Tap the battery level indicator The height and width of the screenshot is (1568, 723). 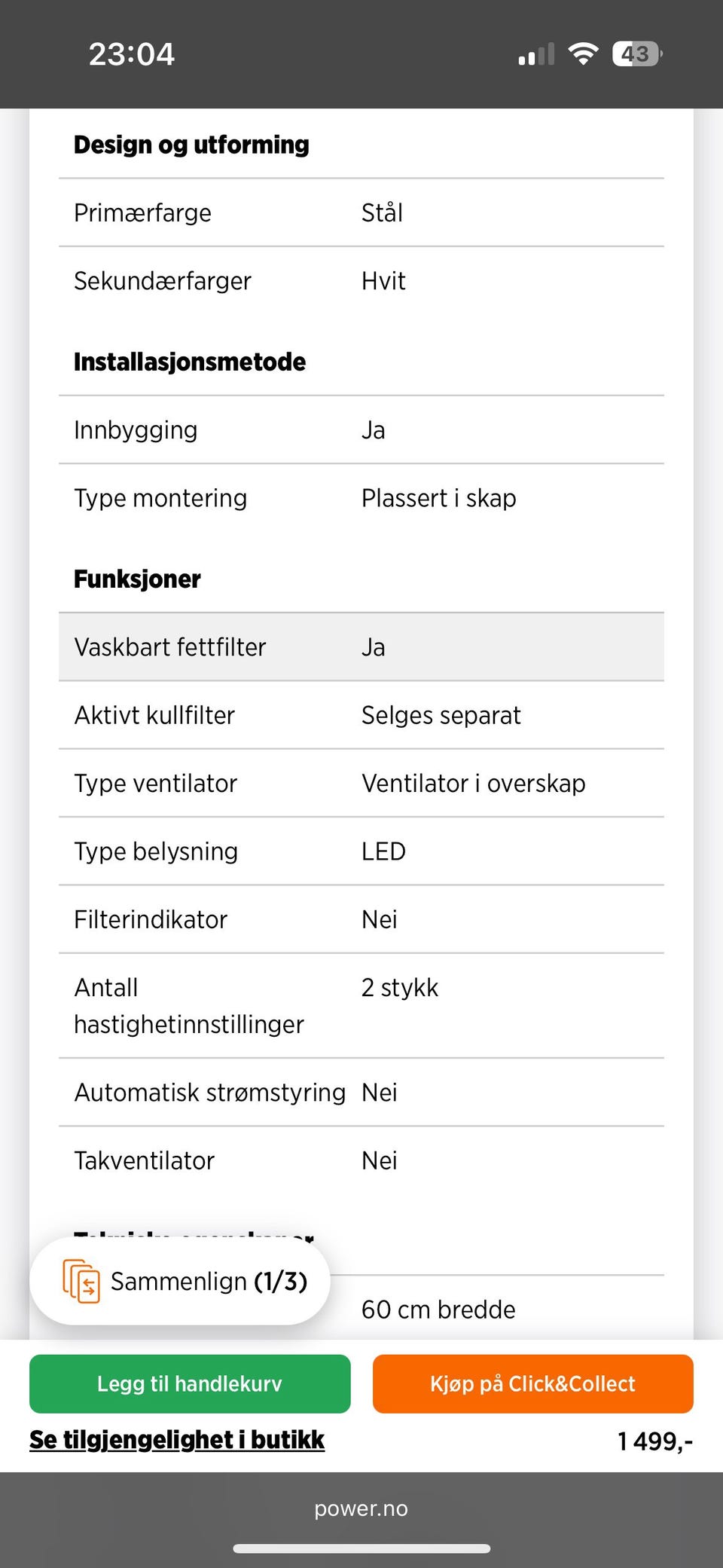(x=637, y=53)
